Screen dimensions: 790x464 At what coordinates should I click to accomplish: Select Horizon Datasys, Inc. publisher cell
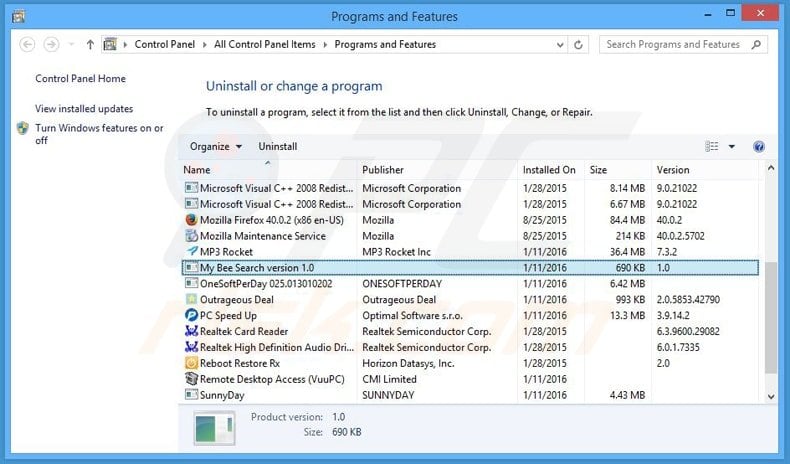[x=408, y=363]
